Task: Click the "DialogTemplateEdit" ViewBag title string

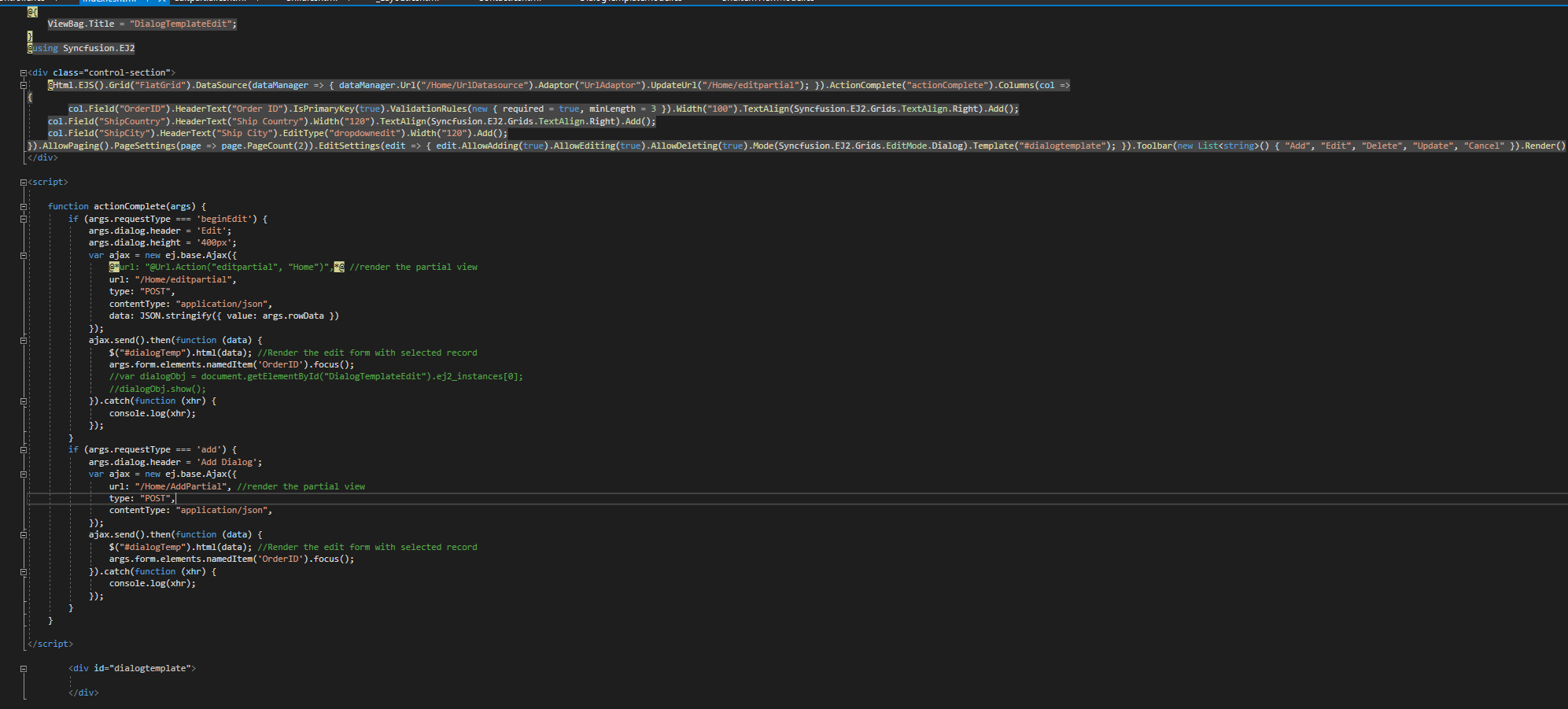Action: click(183, 24)
